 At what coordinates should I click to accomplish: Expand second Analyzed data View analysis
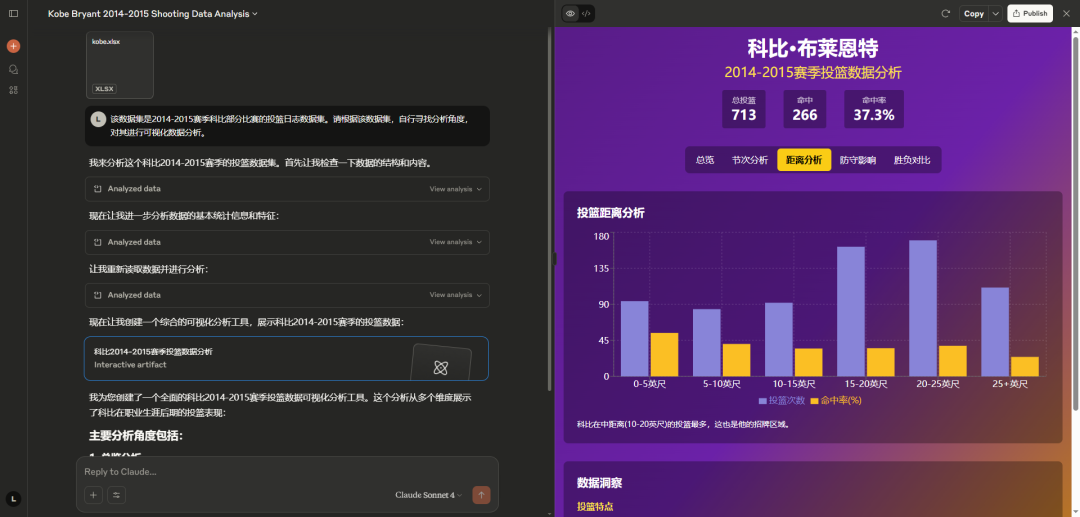pos(455,242)
